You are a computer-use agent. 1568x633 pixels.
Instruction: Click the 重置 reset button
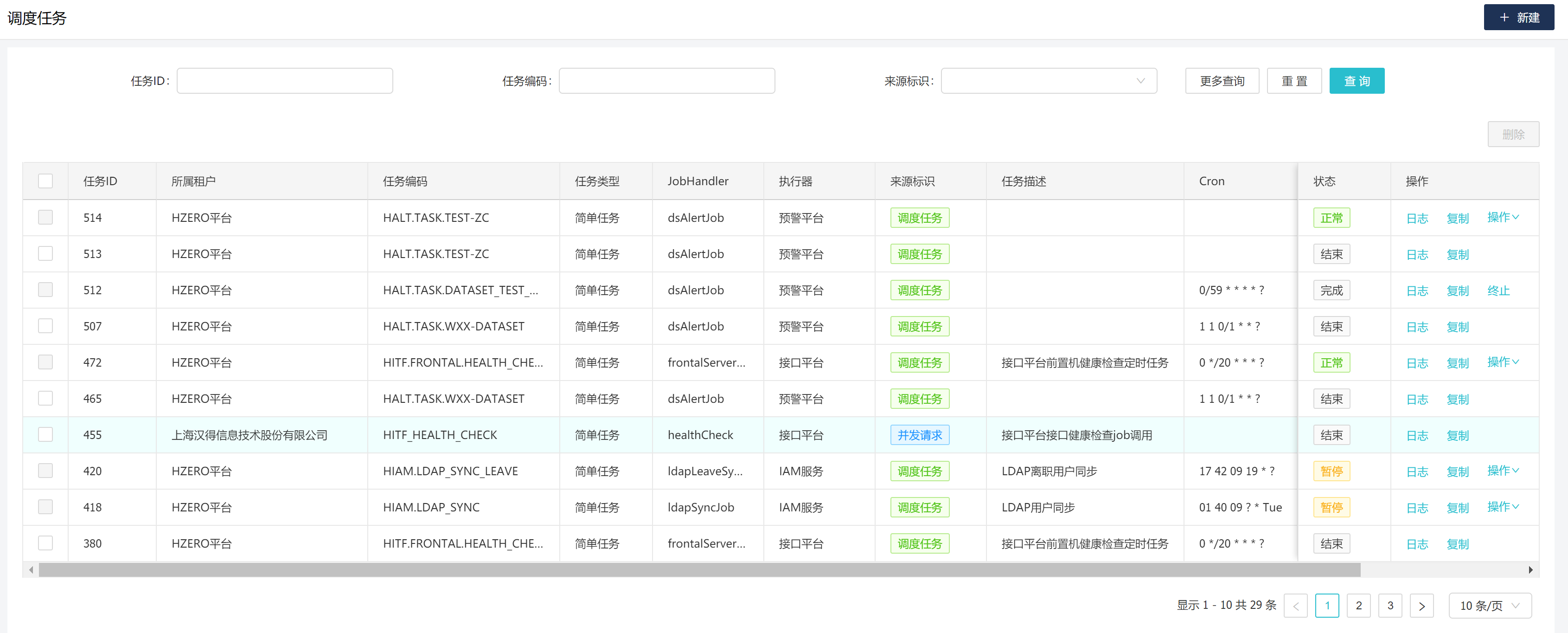coord(1293,81)
